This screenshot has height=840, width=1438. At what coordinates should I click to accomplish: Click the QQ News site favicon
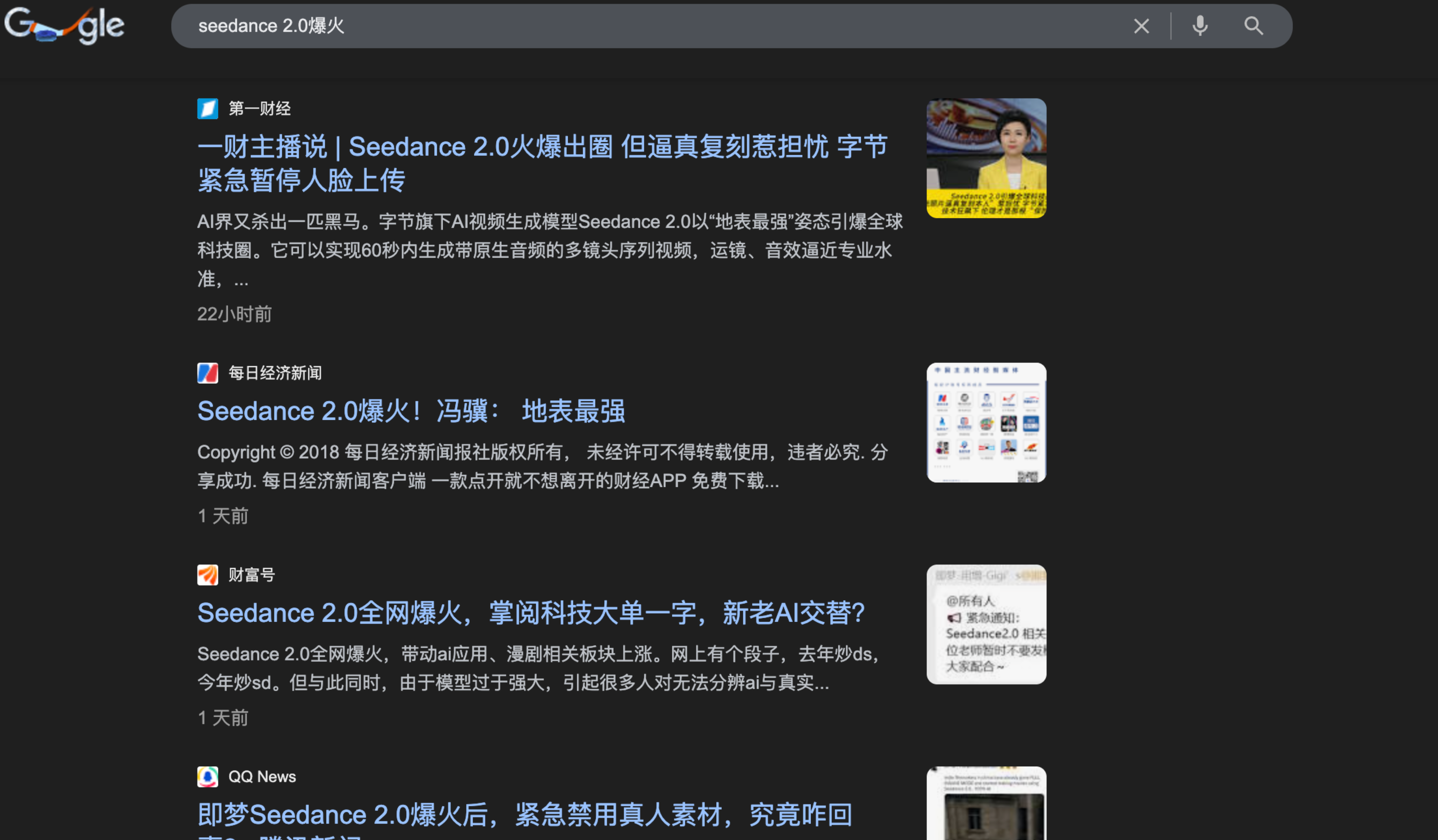click(x=208, y=777)
